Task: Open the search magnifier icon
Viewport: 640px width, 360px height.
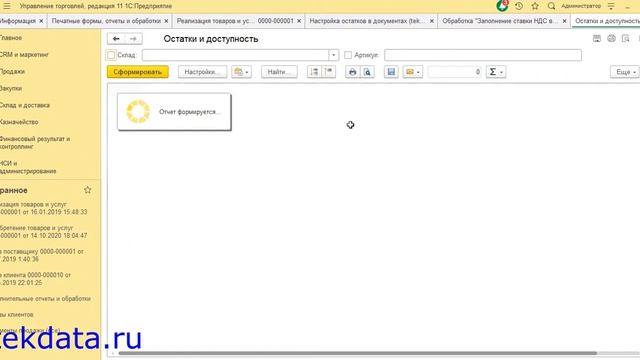Action: pyautogui.click(x=551, y=6)
